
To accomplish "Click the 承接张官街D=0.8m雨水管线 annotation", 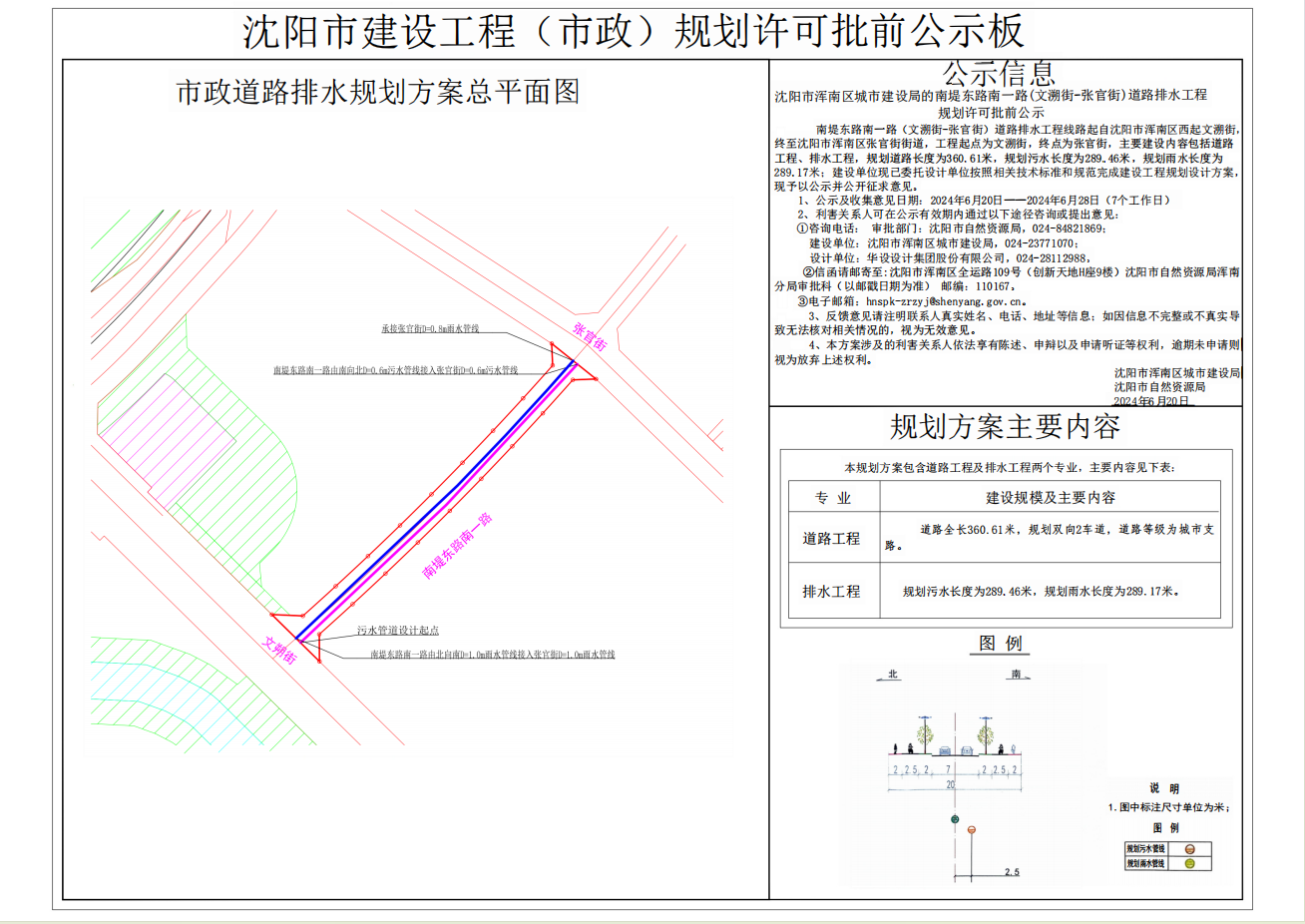I will [x=430, y=328].
